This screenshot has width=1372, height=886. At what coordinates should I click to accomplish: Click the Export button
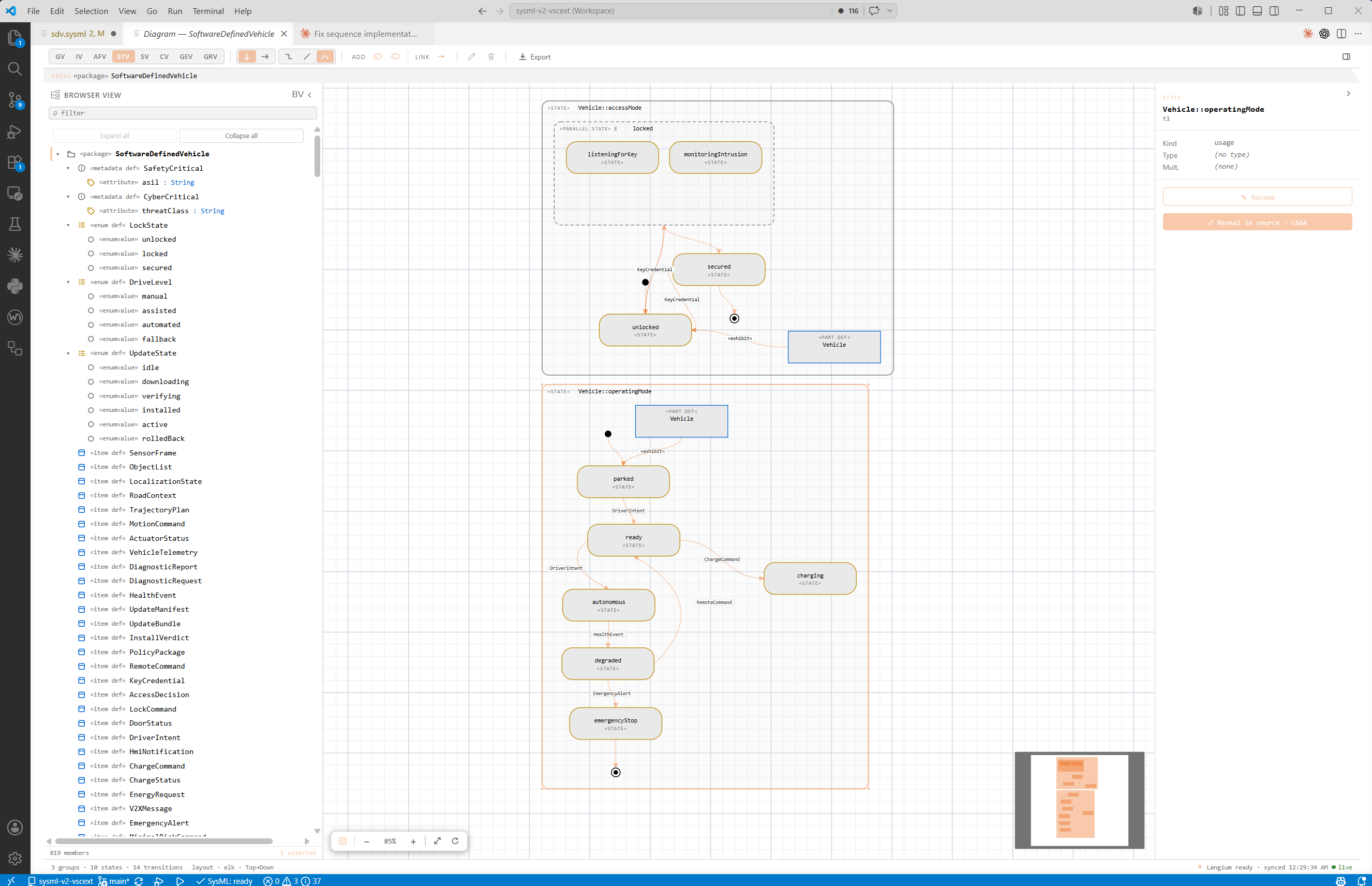point(534,56)
